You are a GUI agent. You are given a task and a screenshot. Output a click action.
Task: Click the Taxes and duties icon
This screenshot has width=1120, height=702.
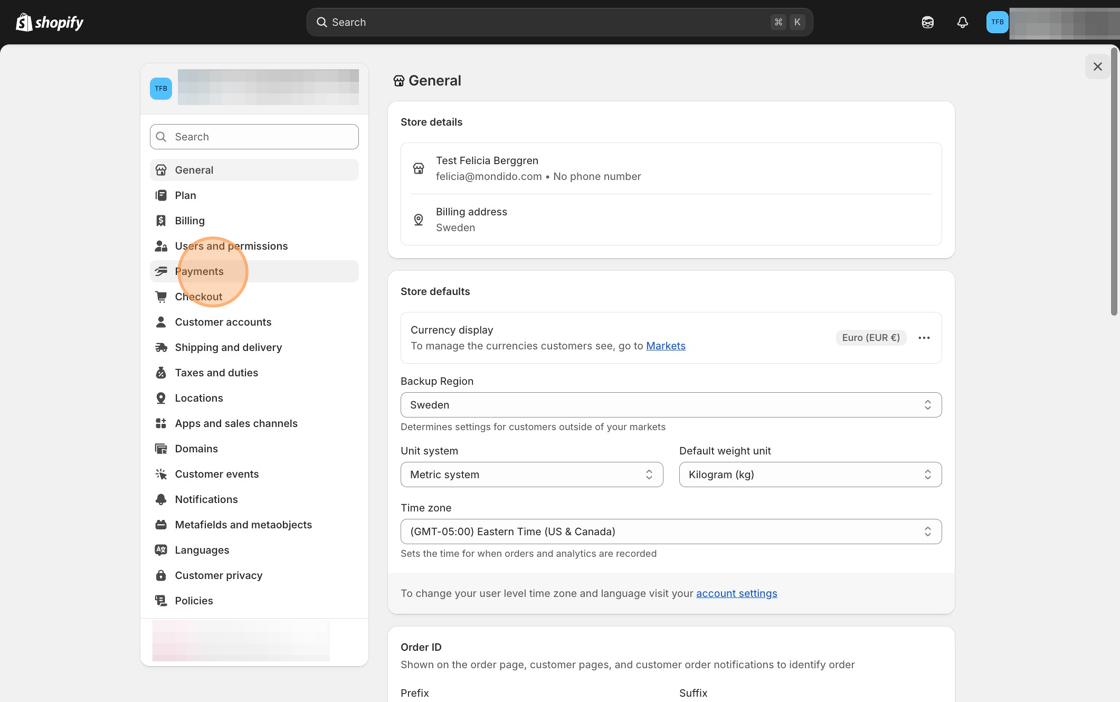(x=161, y=373)
